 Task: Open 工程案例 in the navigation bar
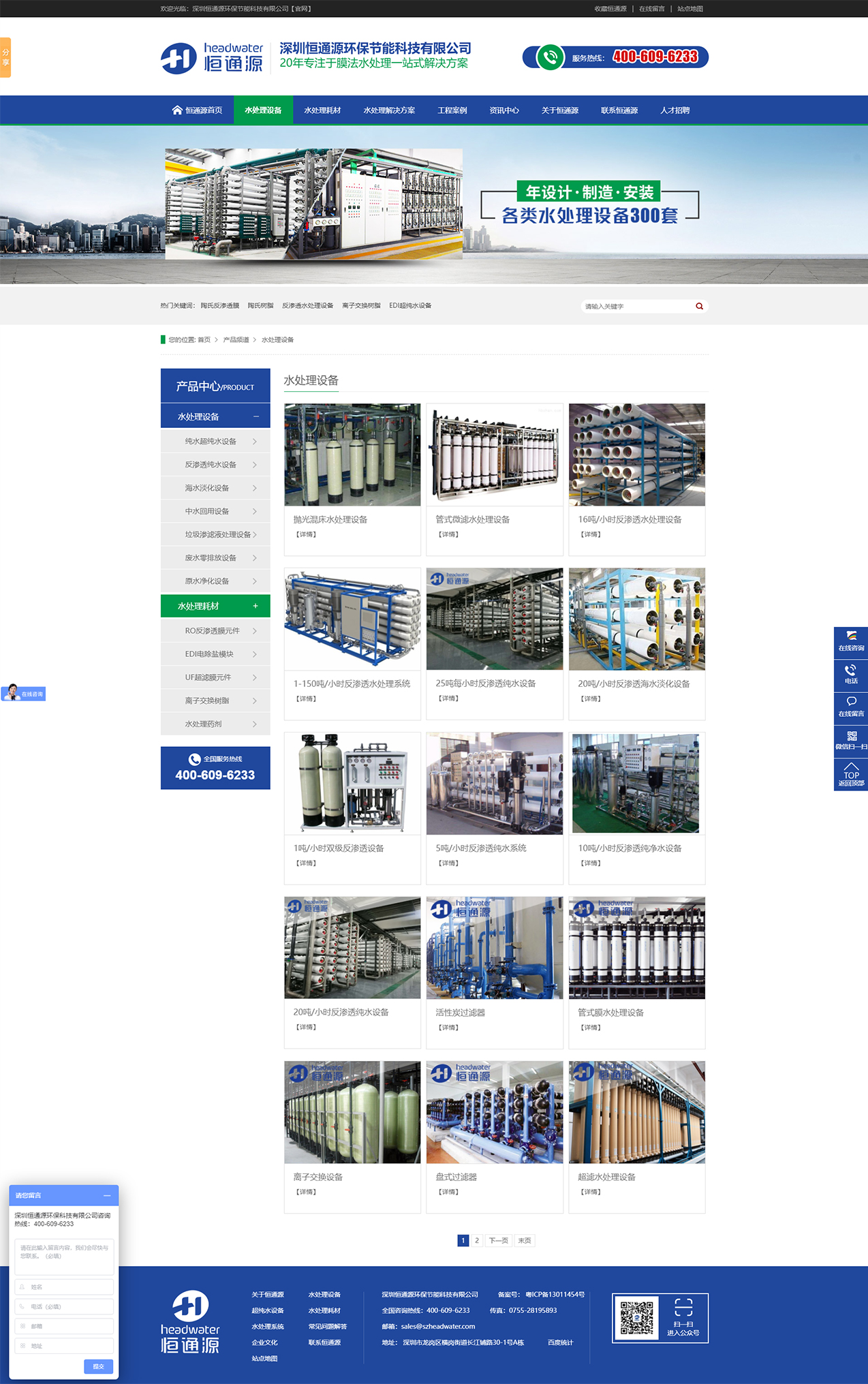452,110
